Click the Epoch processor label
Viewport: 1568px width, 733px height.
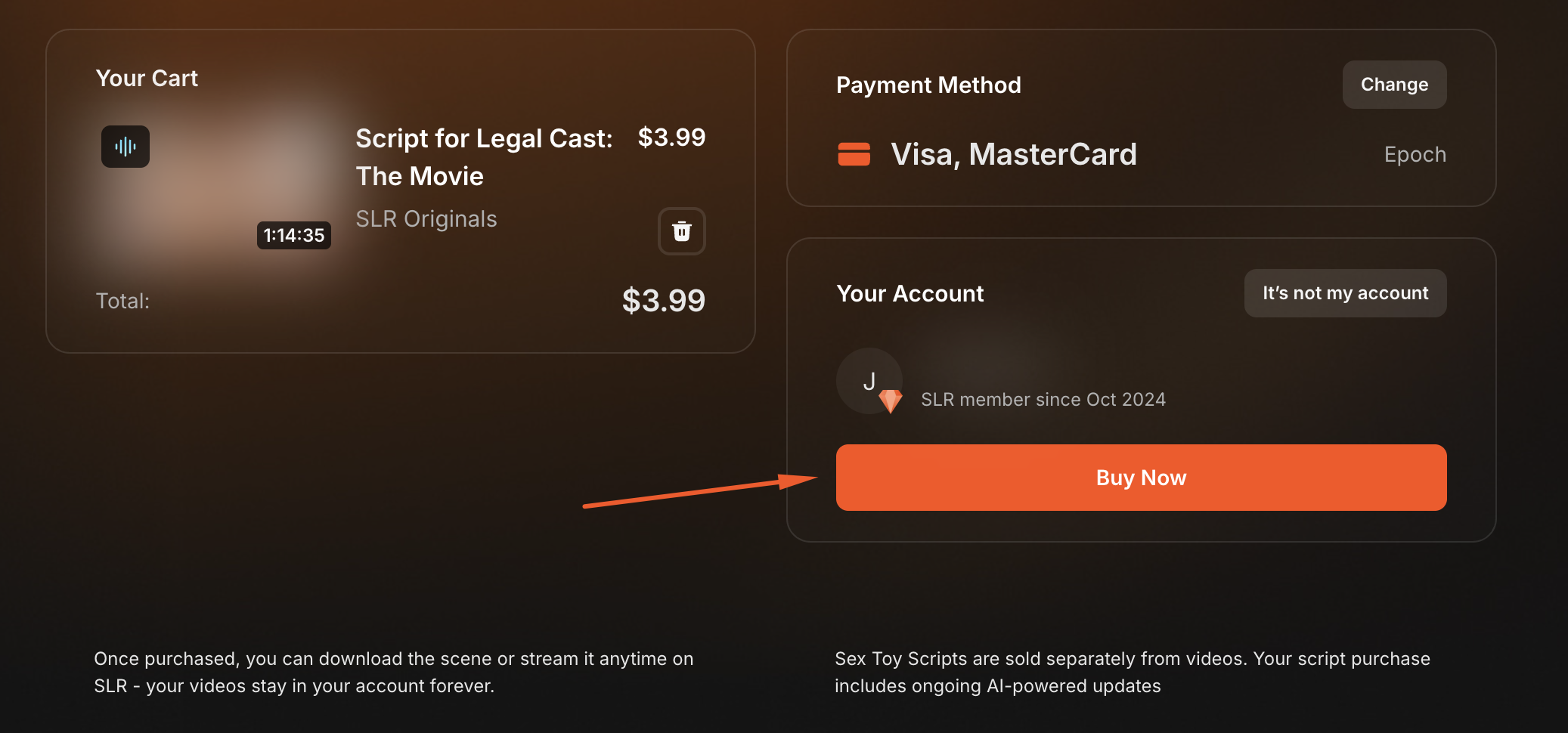coord(1415,154)
